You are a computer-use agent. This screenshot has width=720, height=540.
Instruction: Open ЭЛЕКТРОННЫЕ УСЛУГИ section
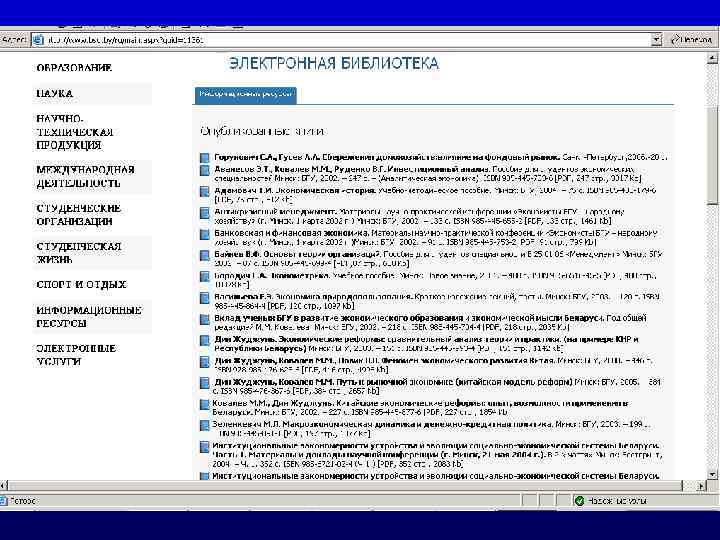tap(76, 355)
